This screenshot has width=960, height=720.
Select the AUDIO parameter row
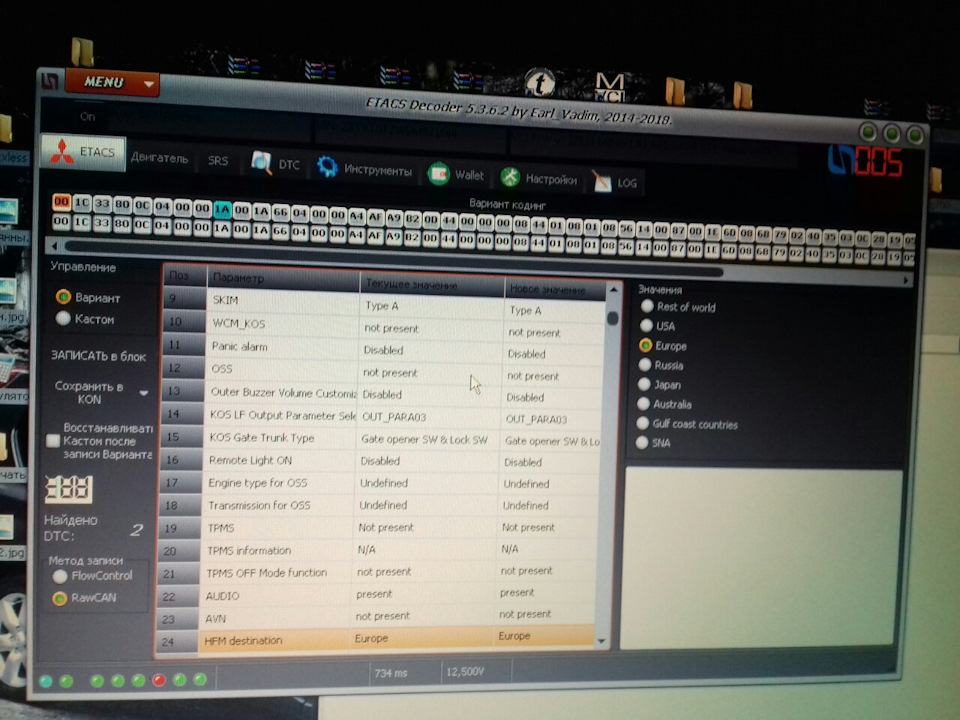tap(375, 594)
